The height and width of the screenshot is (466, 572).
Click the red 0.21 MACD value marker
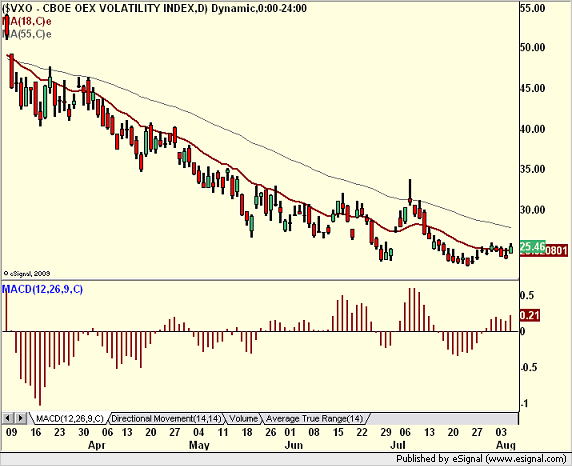(x=529, y=315)
